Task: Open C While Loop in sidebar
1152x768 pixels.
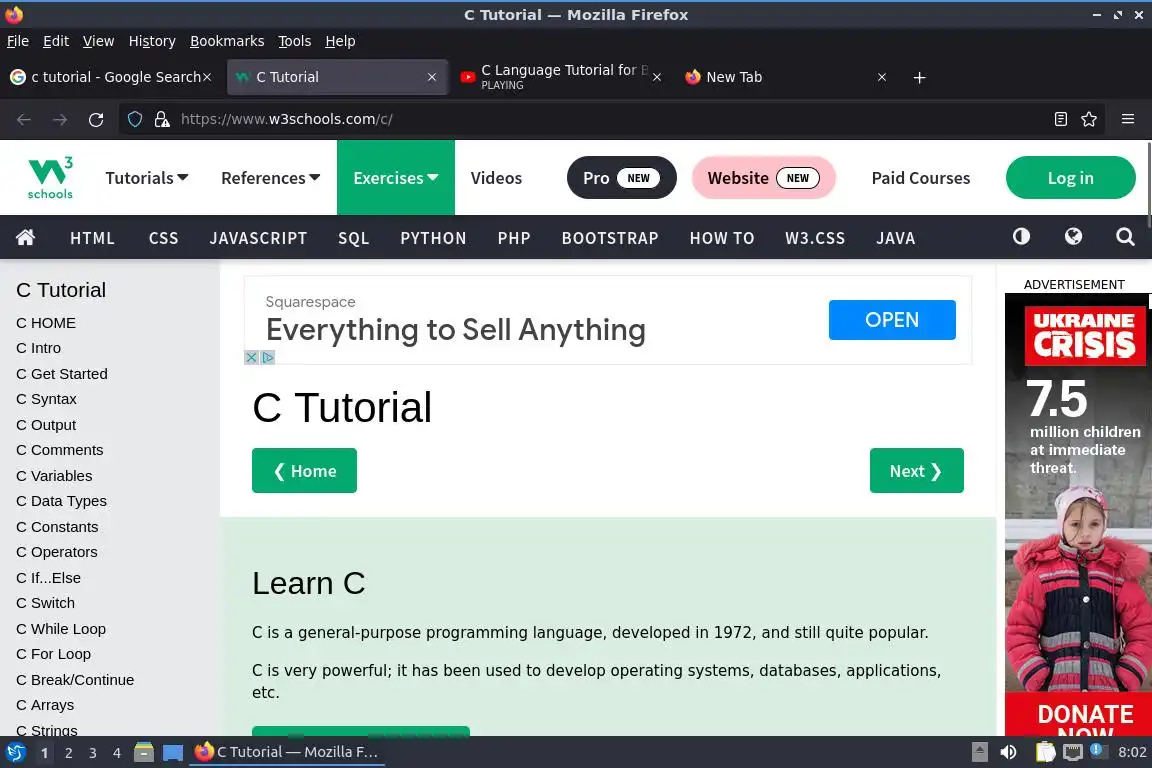Action: [61, 629]
